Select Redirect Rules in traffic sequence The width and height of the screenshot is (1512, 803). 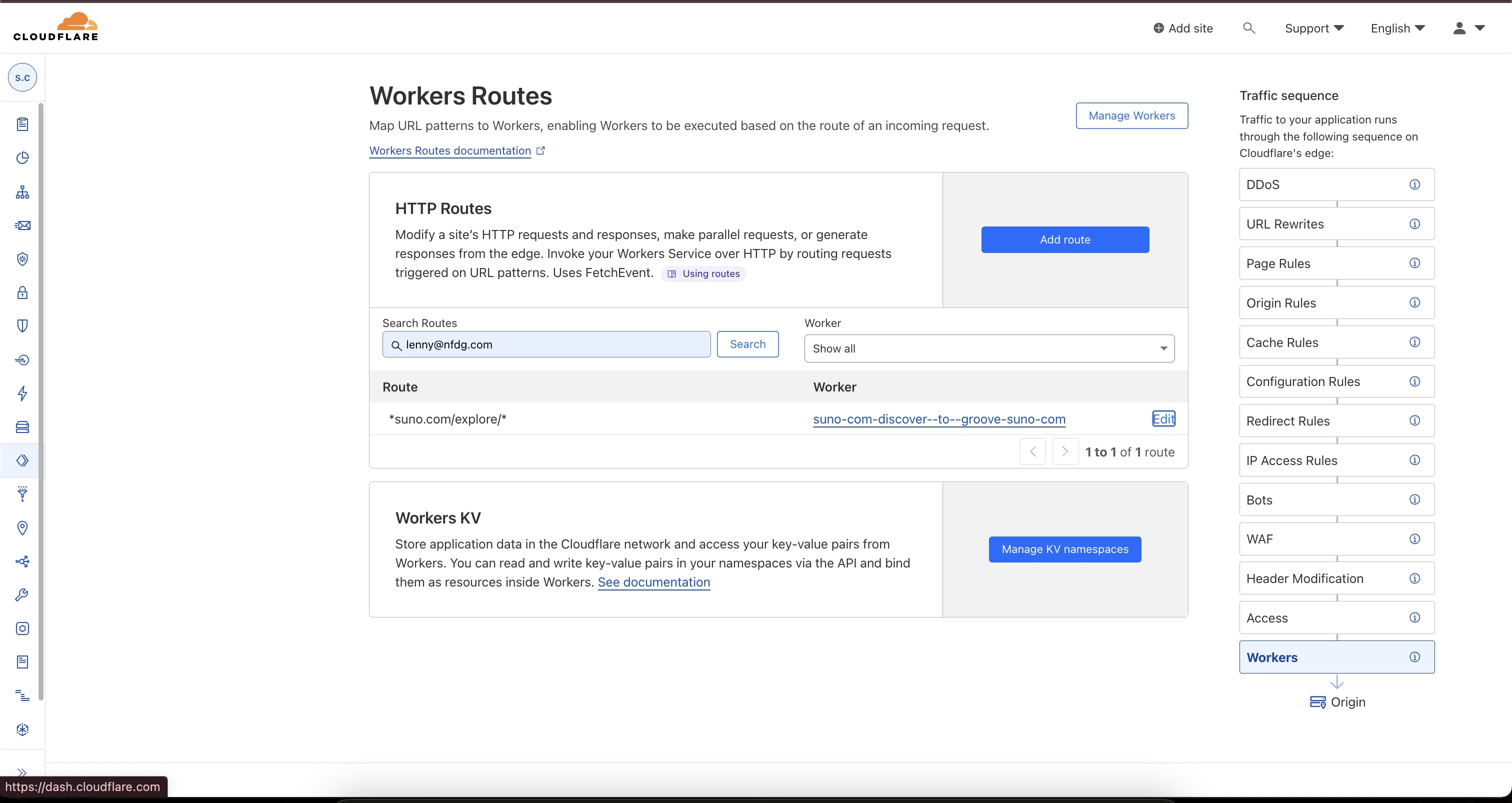pos(1336,421)
